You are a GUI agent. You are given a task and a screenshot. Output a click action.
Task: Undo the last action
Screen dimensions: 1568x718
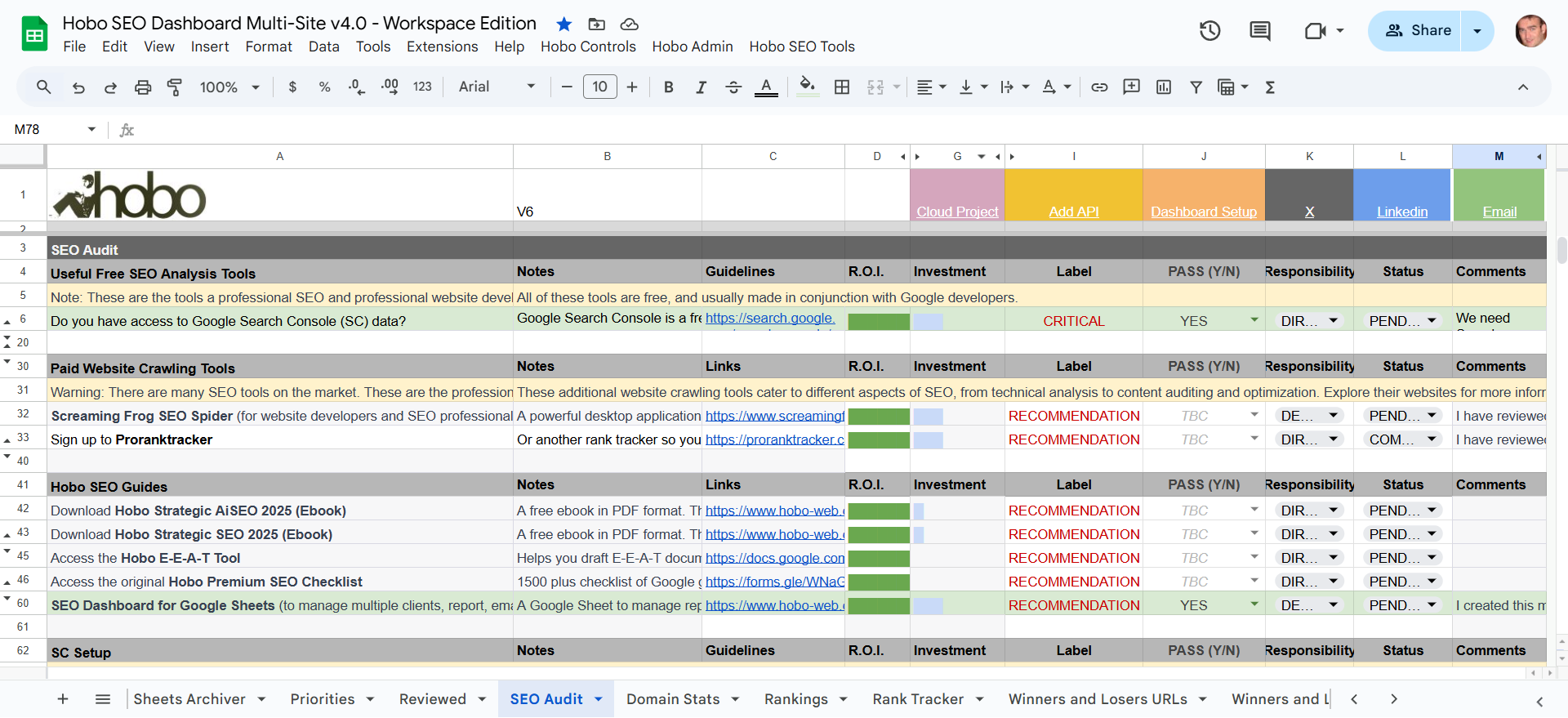78,87
